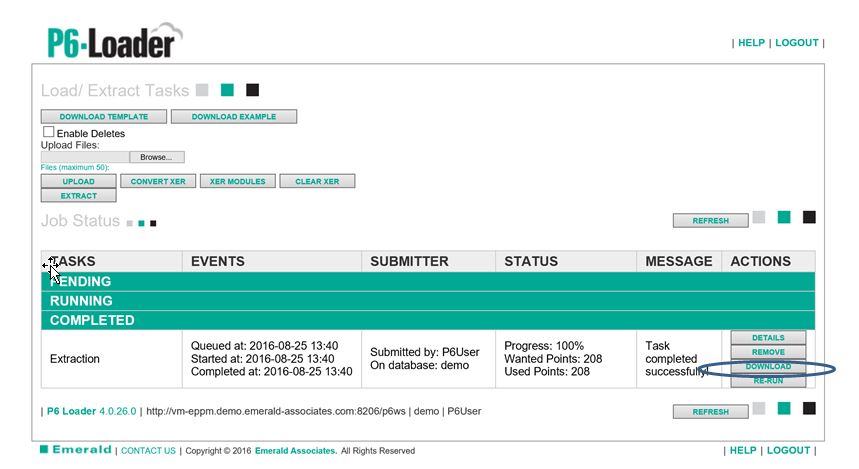Select black swatch beside Load/Extract Tasks heading
This screenshot has height=469, width=859.
(x=252, y=90)
